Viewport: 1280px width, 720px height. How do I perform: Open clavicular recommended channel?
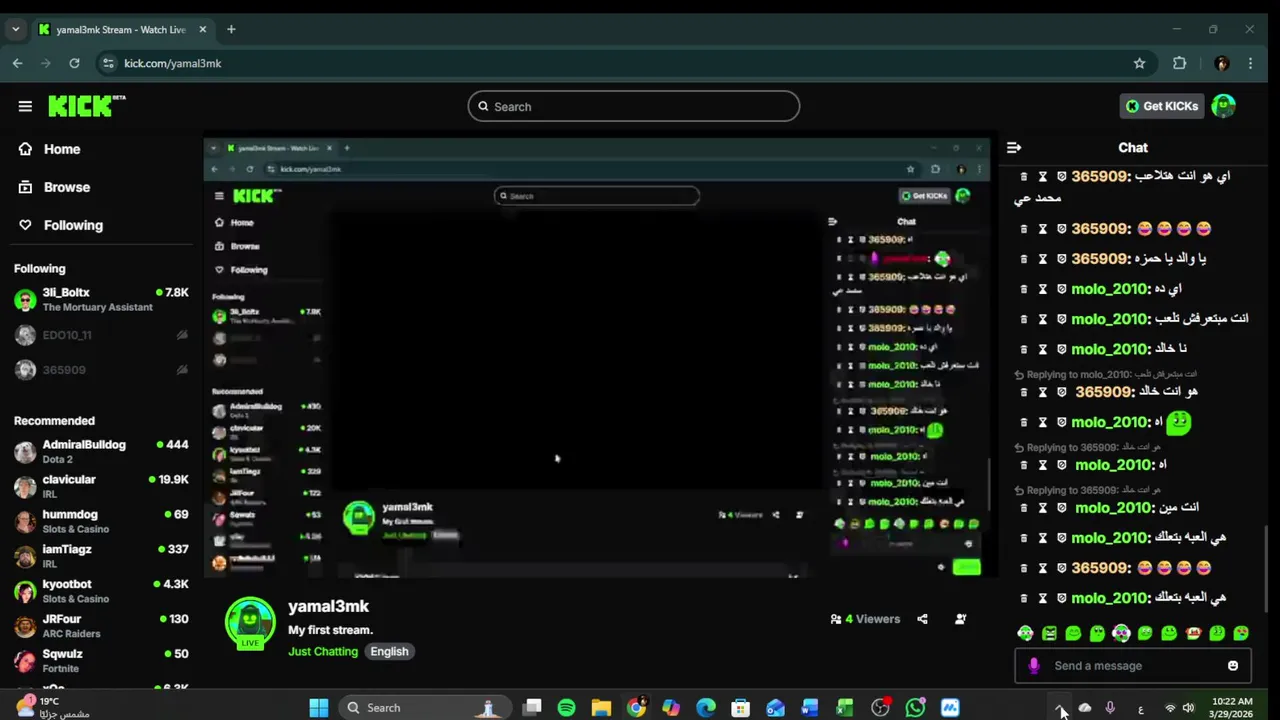[x=101, y=486]
